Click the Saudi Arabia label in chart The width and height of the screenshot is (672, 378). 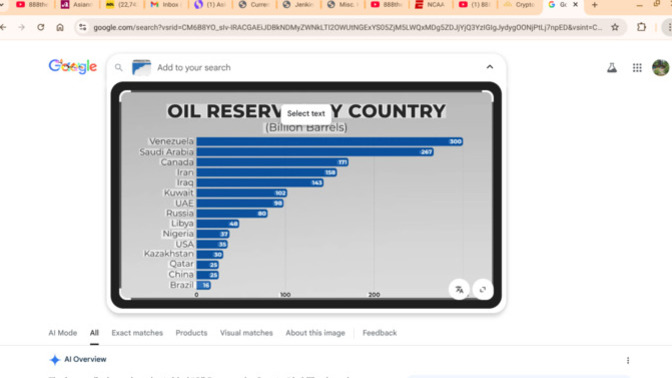[166, 152]
